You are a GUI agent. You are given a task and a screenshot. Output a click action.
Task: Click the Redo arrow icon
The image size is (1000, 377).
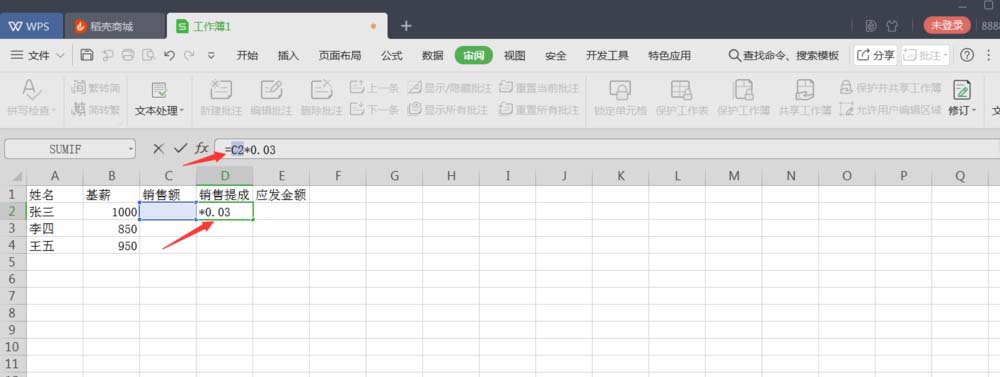click(189, 55)
